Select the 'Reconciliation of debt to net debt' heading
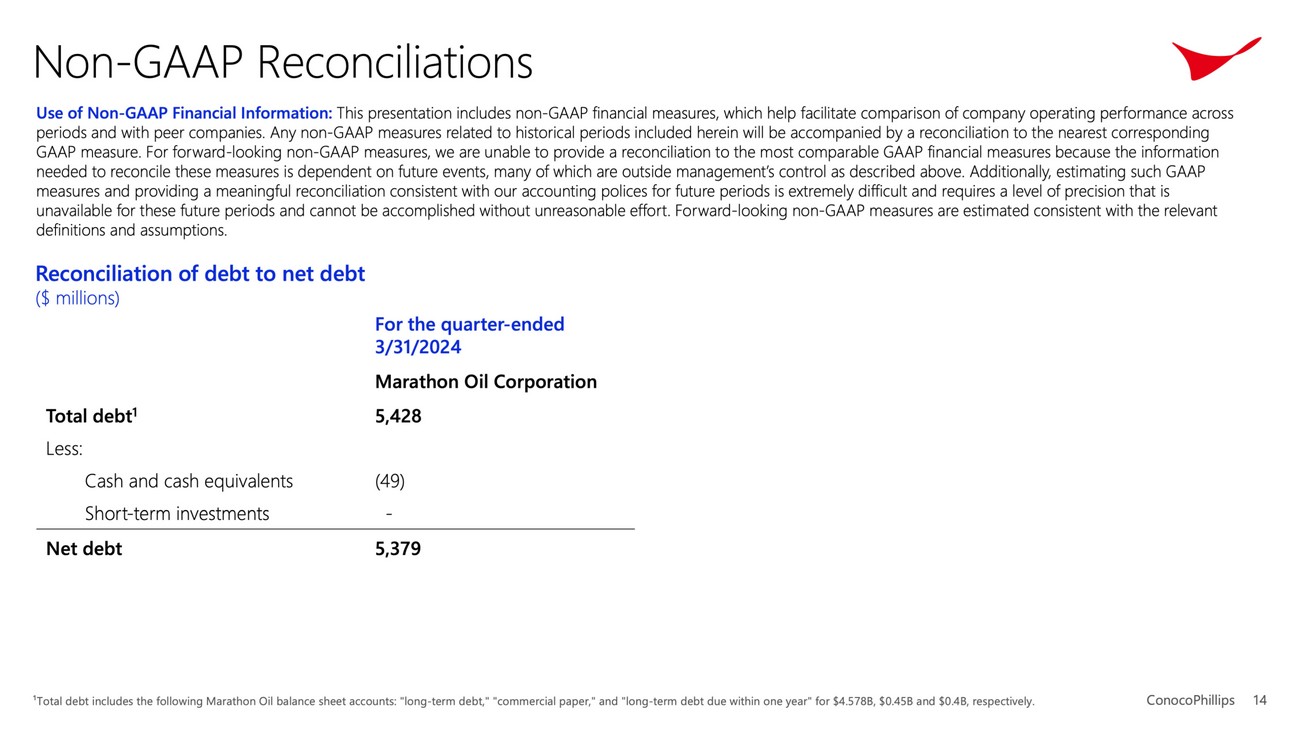1300x731 pixels. (x=200, y=274)
